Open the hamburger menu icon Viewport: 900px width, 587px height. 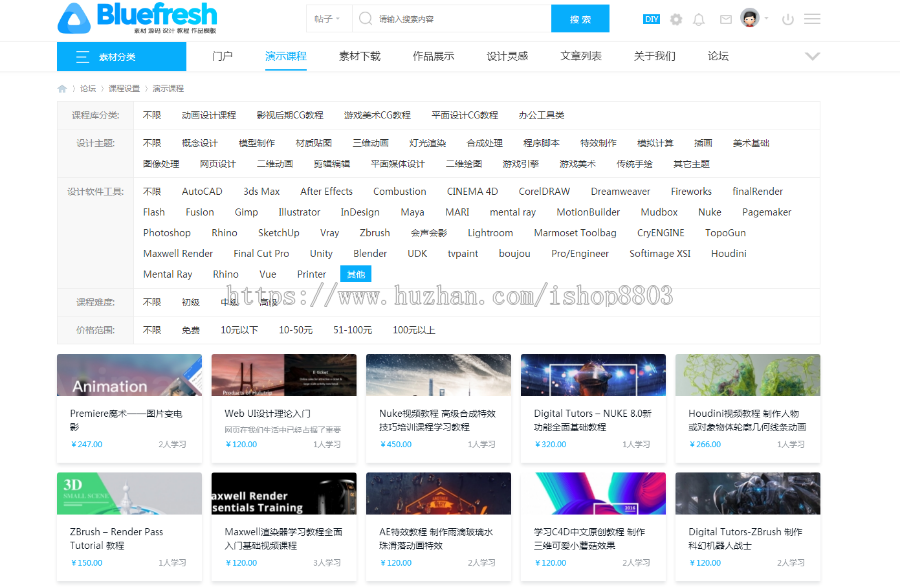(x=812, y=19)
